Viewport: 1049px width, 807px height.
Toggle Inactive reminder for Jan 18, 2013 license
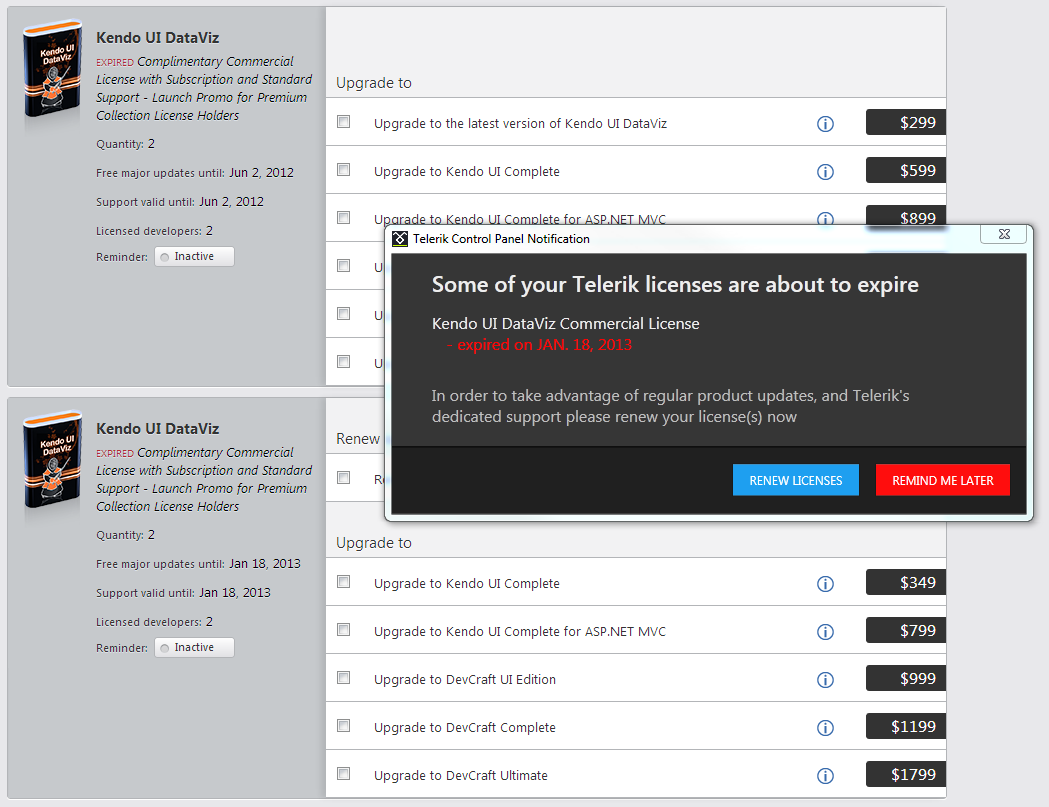click(x=194, y=648)
